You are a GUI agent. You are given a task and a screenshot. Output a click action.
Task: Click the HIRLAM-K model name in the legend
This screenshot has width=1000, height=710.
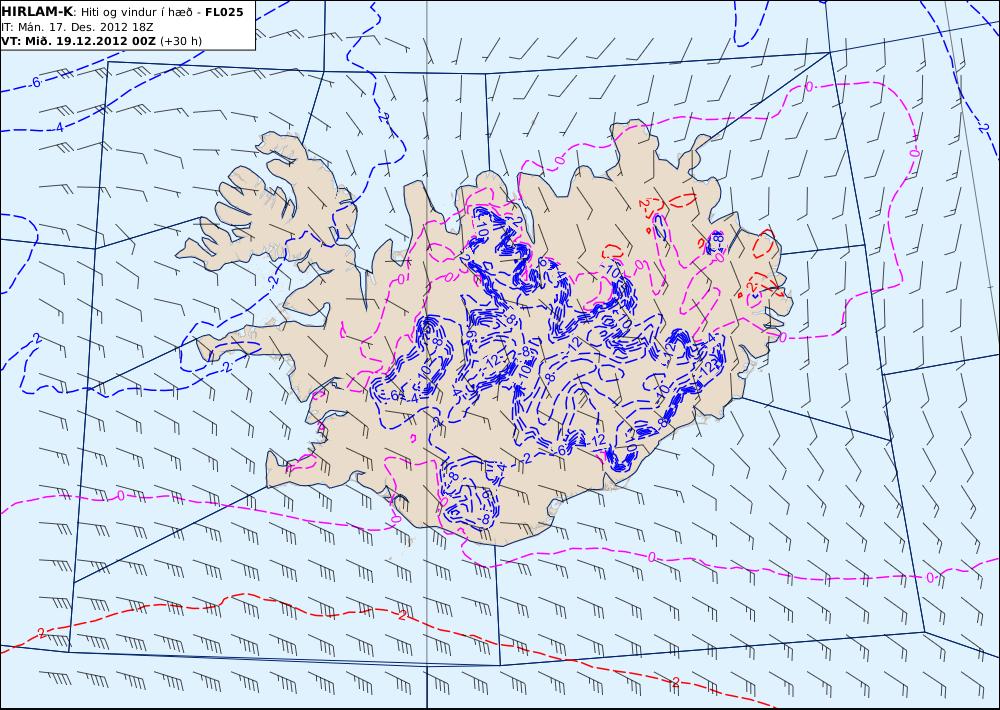(x=37, y=12)
